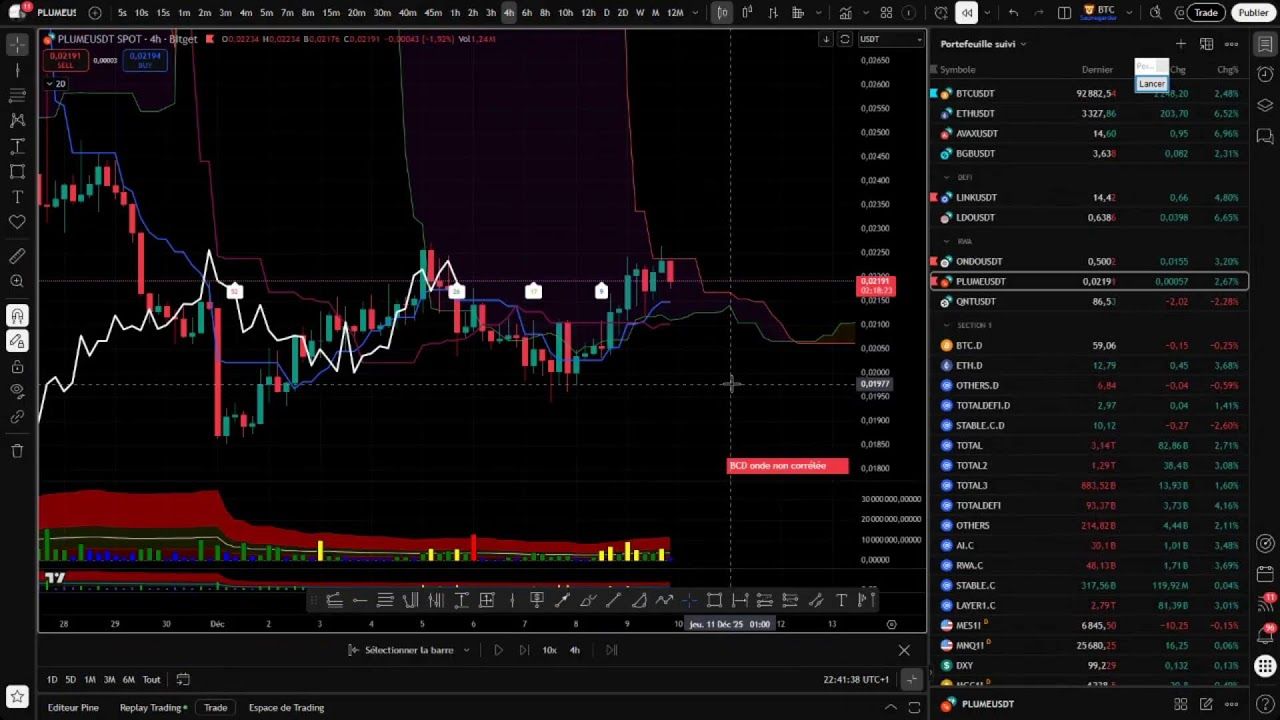Screen dimensions: 1280x720
Task: Select the Text tool in left sidebar
Action: coord(17,197)
